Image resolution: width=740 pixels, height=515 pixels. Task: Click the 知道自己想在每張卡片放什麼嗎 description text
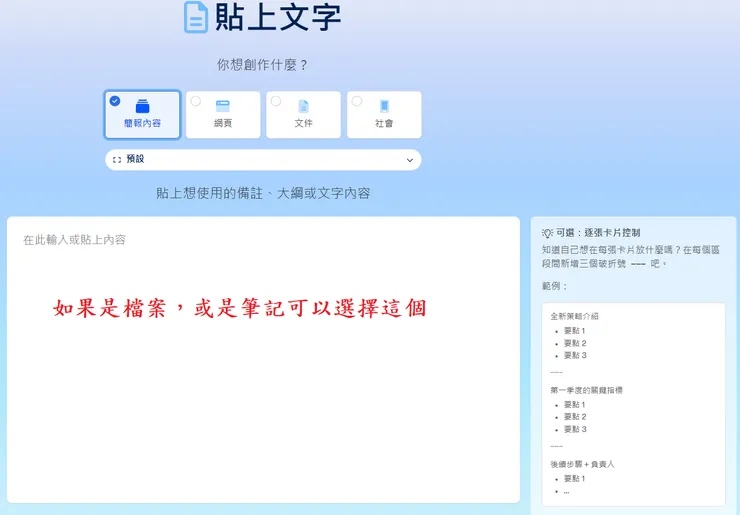[631, 256]
